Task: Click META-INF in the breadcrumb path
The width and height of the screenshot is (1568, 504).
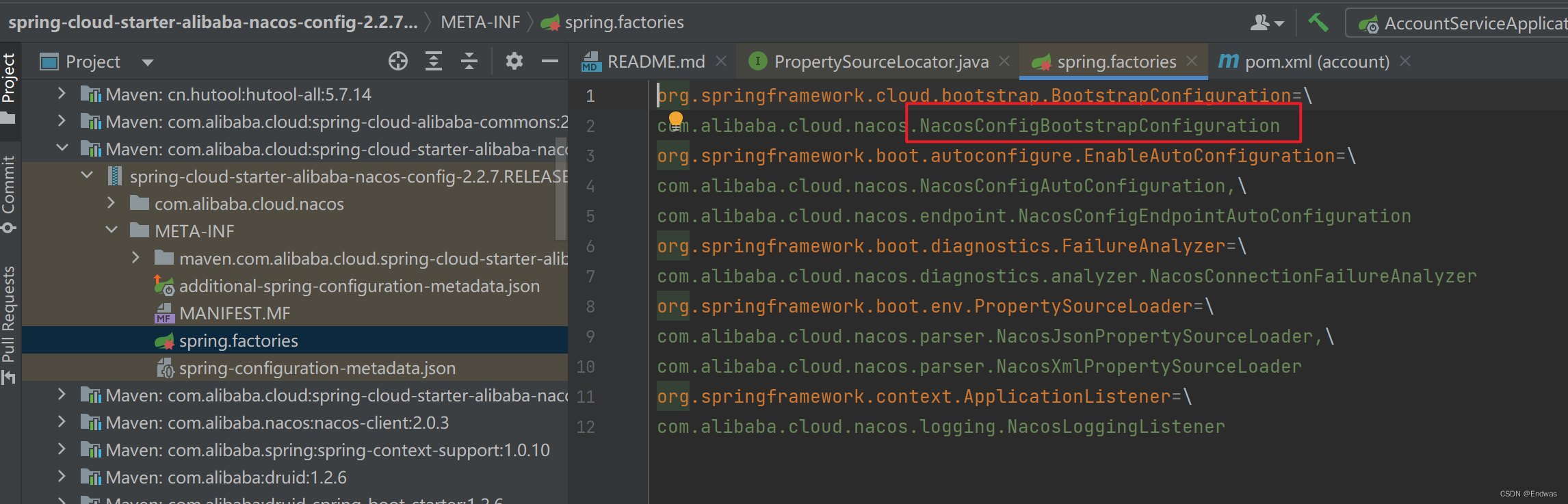Action: (x=480, y=23)
